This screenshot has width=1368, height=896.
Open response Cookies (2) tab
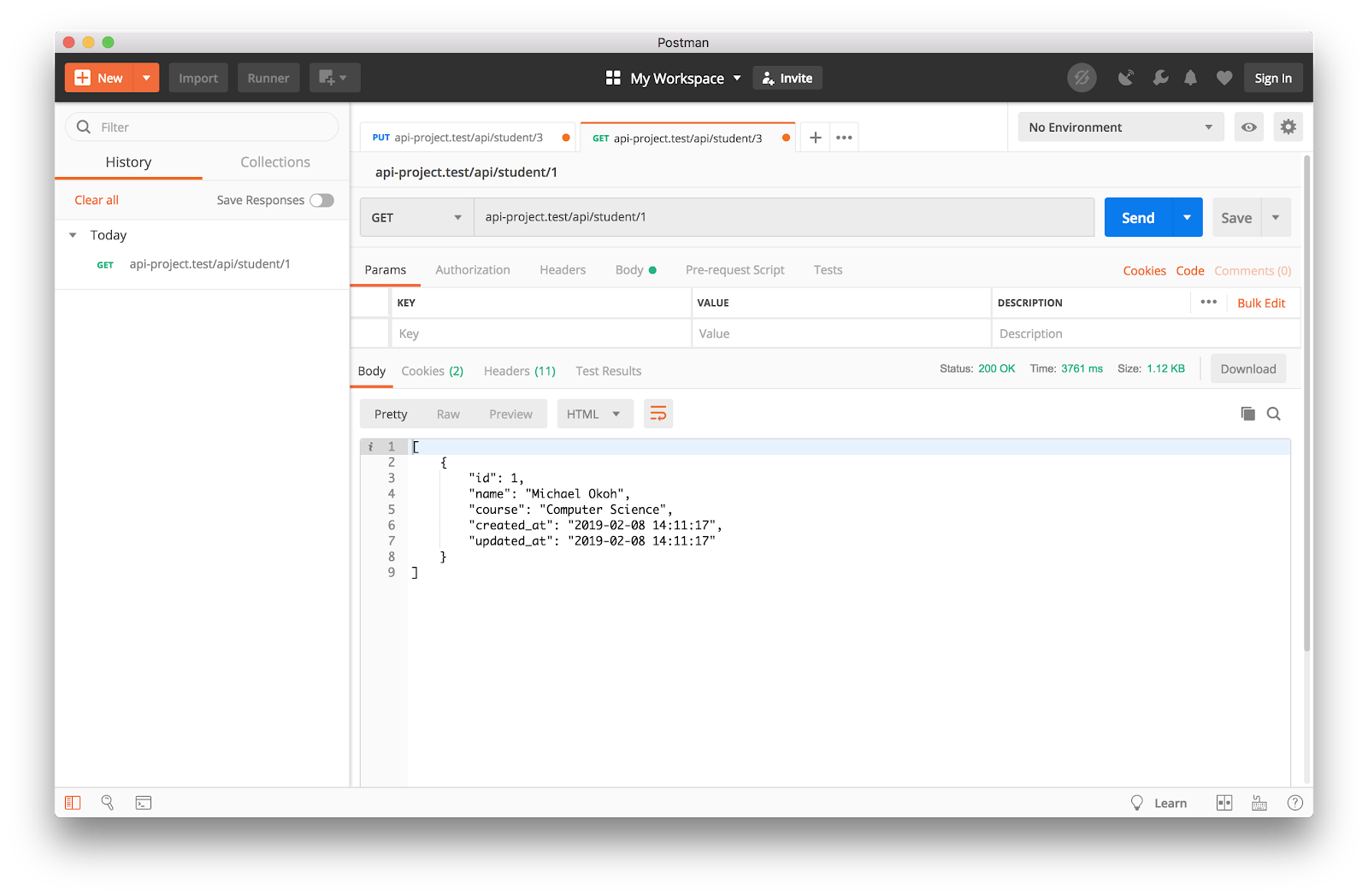433,371
